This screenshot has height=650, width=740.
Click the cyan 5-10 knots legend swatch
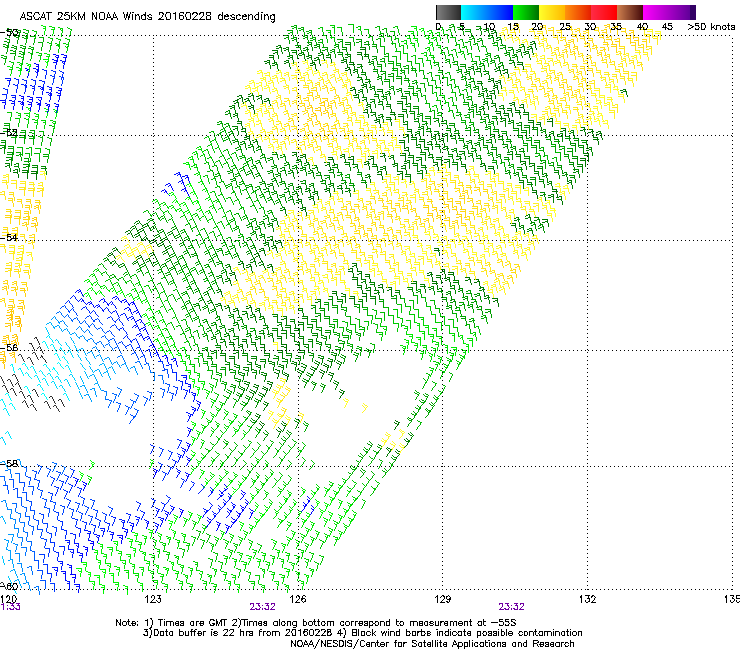click(x=474, y=12)
